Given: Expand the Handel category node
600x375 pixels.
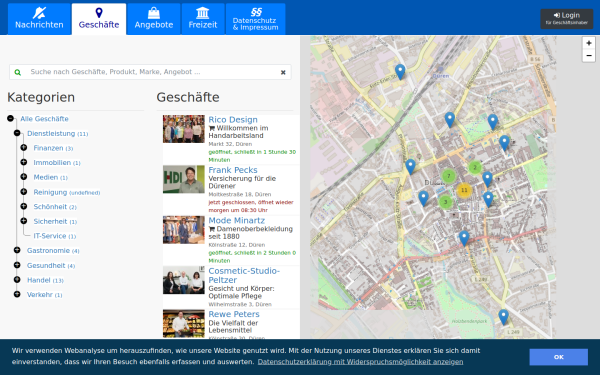Looking at the screenshot, I should coord(17,280).
